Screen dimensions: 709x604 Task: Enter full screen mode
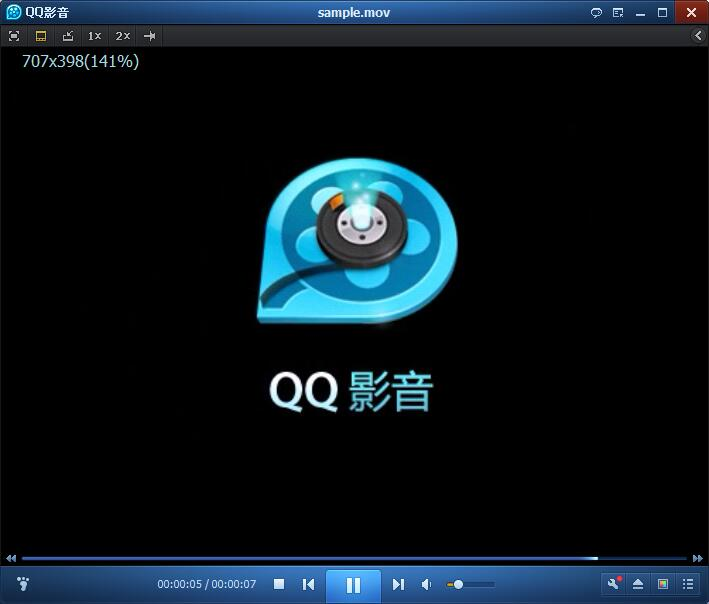point(14,36)
